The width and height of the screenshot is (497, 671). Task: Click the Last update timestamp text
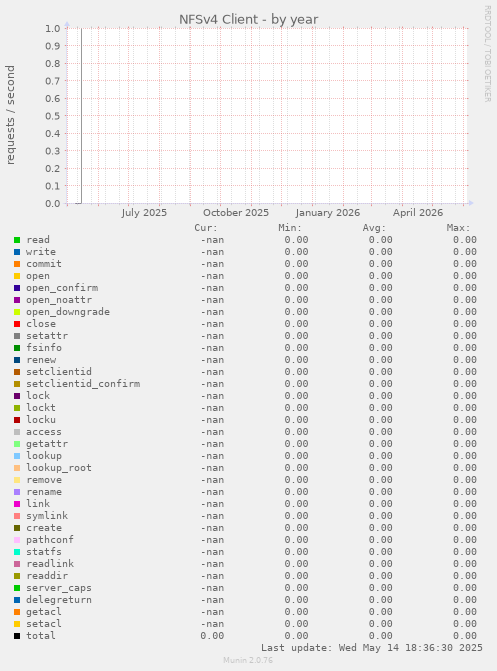[372, 648]
